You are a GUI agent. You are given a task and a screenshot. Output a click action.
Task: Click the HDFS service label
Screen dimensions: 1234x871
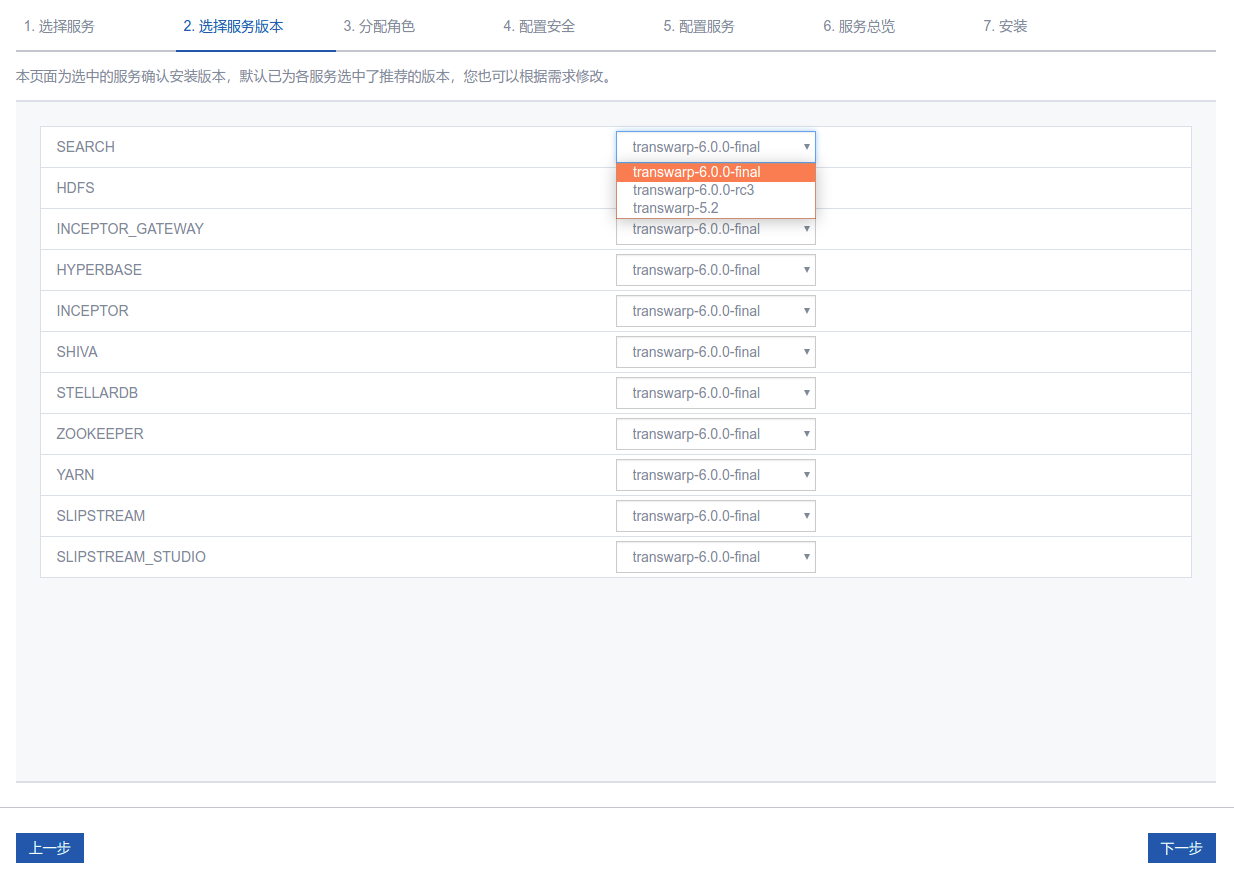click(76, 188)
